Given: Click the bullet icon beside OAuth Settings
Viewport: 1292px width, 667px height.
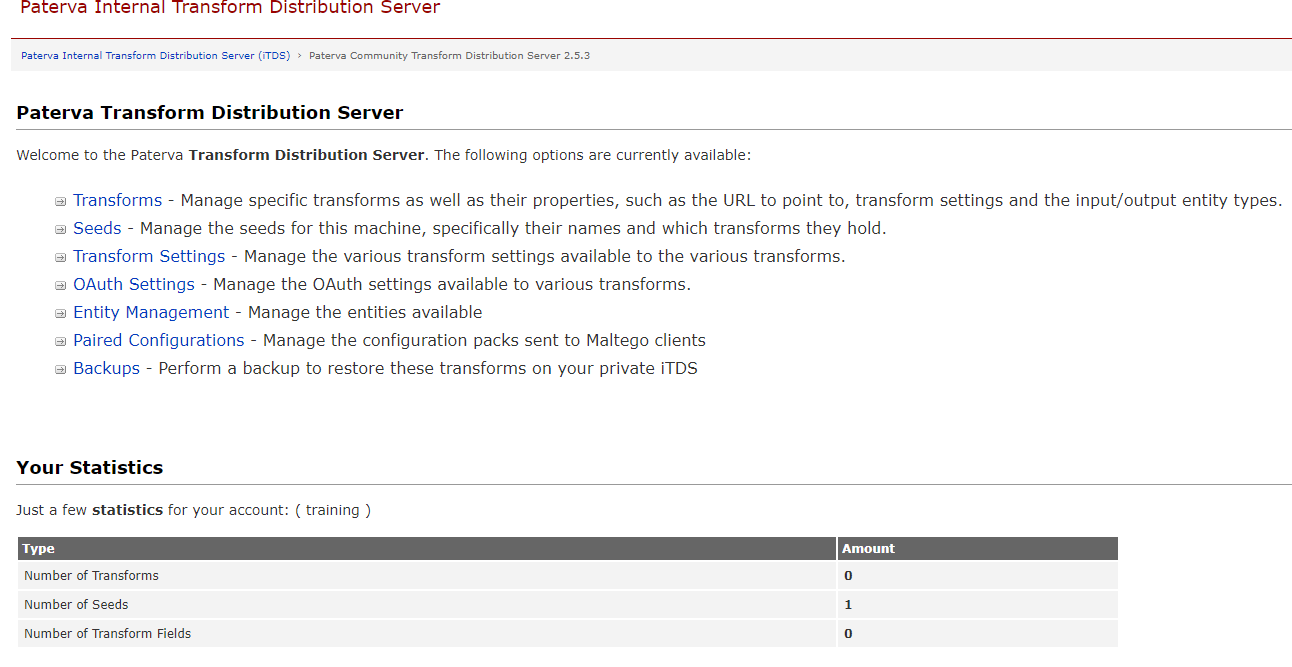Looking at the screenshot, I should point(61,285).
